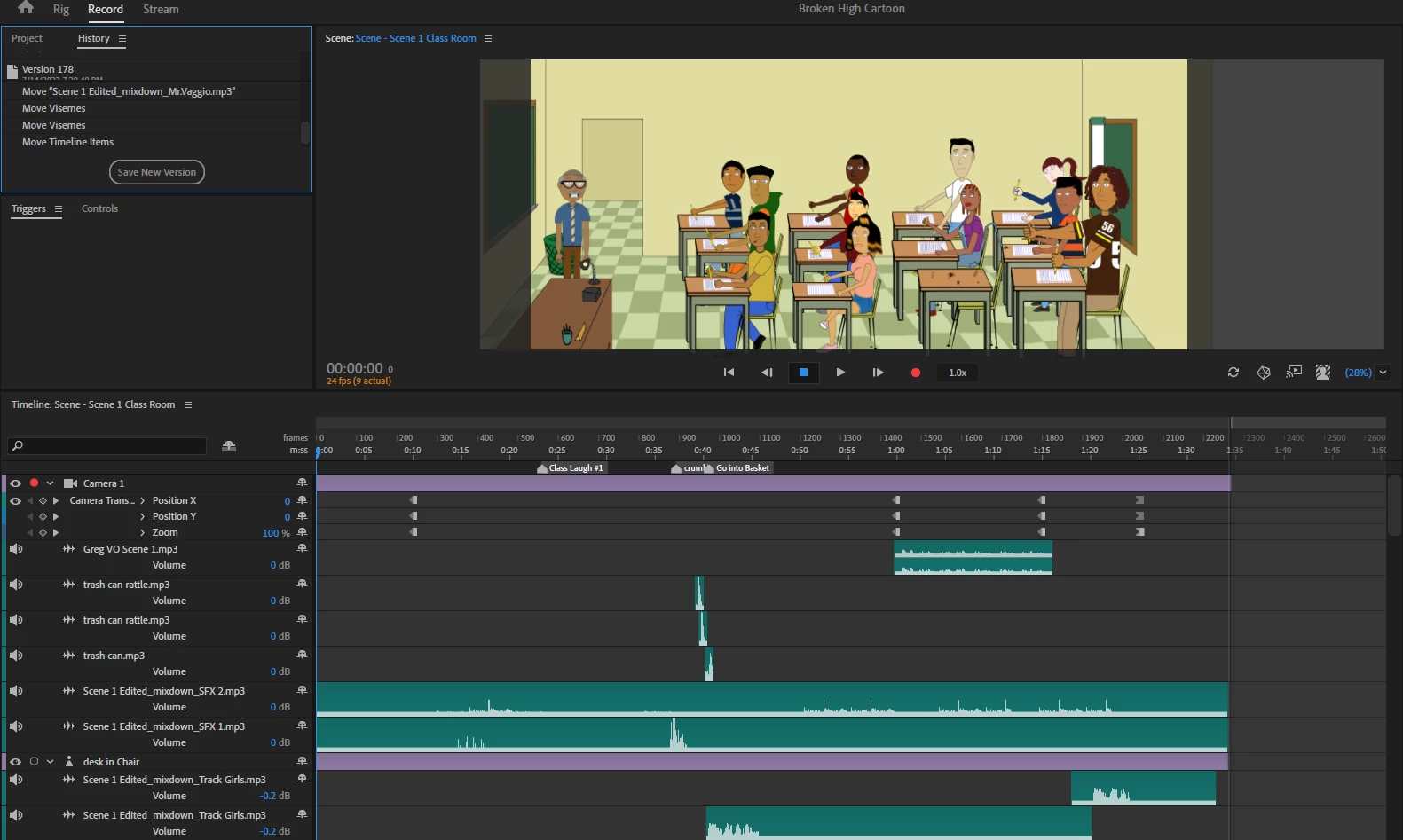
Task: Collapse the Camera 1 track
Action: click(50, 483)
